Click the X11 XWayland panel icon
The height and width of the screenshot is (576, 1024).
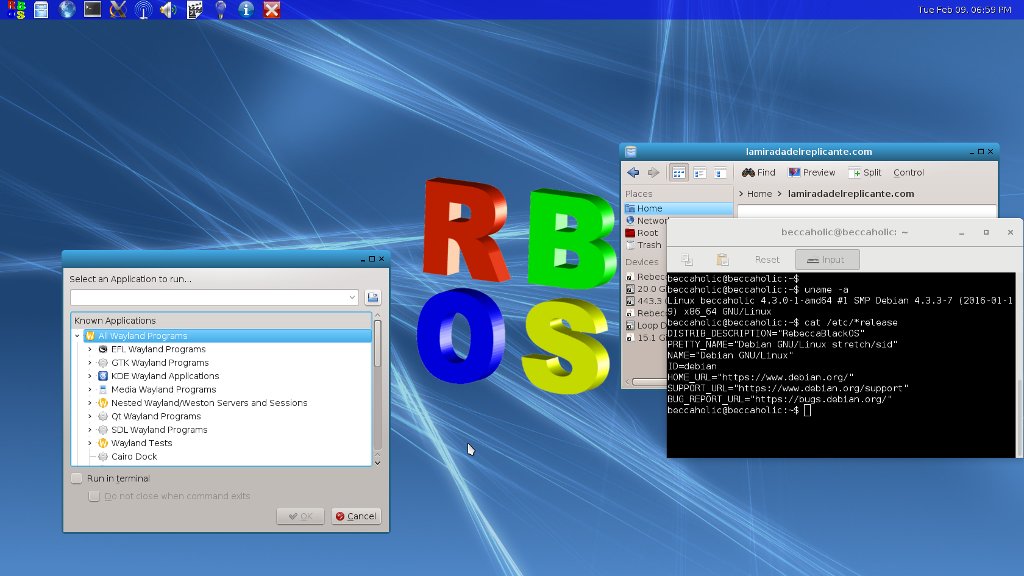pyautogui.click(x=118, y=9)
